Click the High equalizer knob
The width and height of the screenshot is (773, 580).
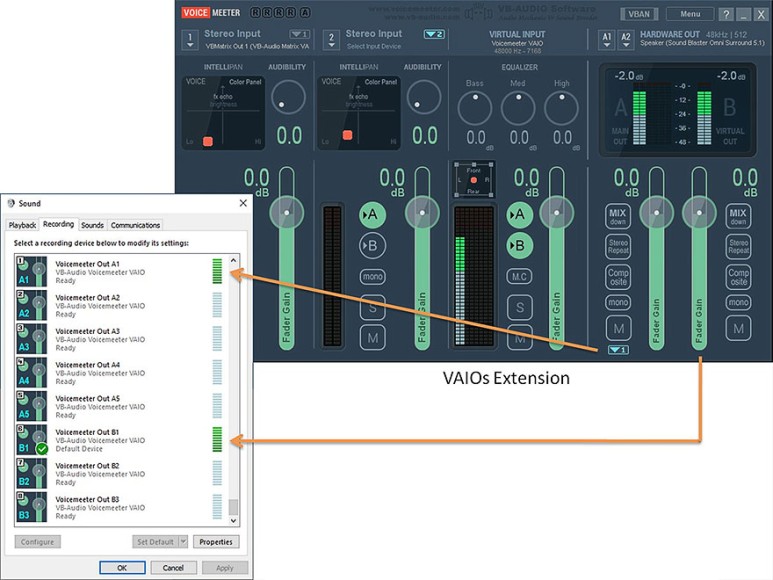(562, 108)
